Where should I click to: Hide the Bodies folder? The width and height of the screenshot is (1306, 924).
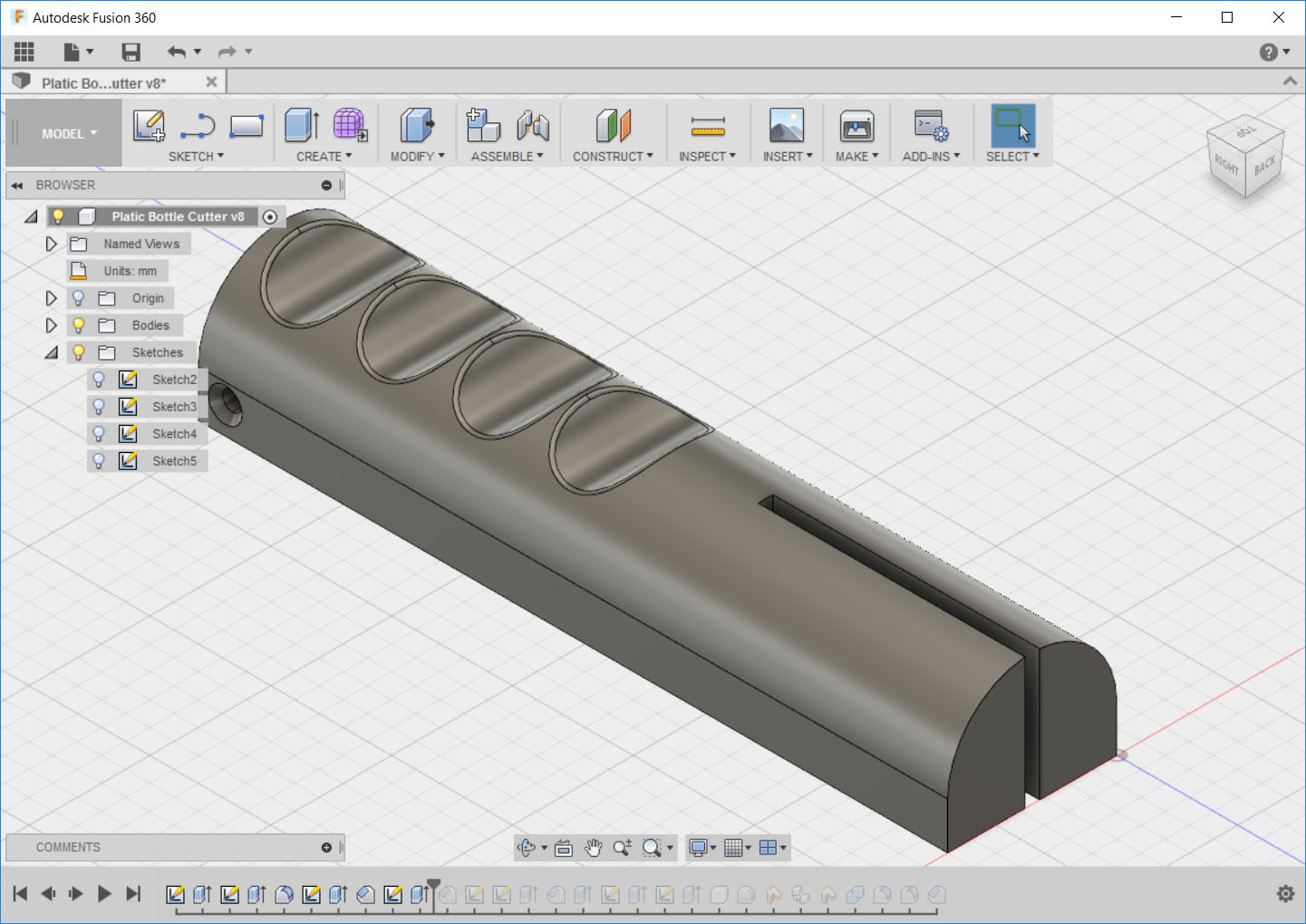coord(78,324)
